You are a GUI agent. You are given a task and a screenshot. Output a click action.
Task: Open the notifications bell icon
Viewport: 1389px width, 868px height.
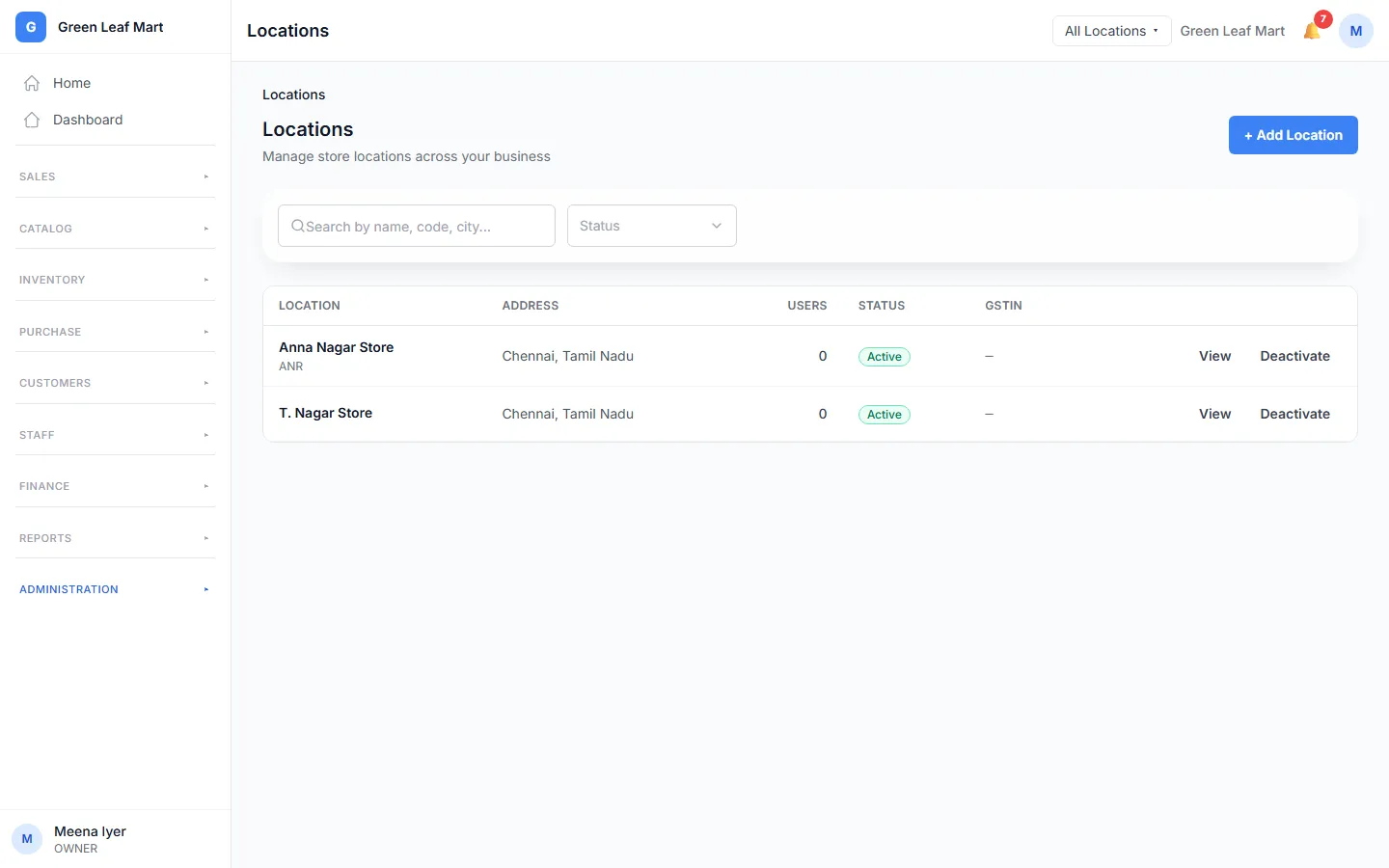tap(1312, 31)
